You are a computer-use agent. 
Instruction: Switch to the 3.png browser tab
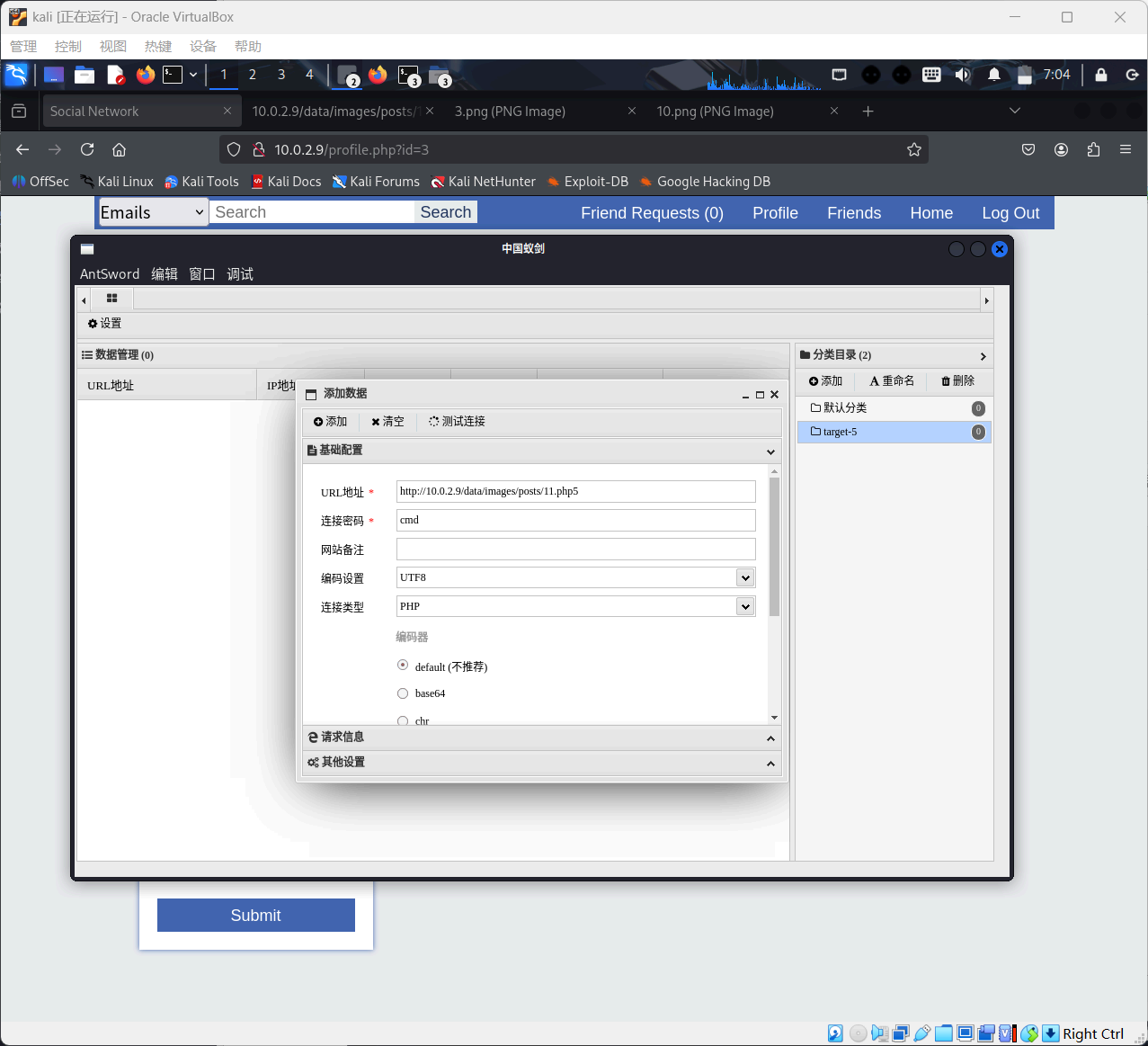(510, 112)
